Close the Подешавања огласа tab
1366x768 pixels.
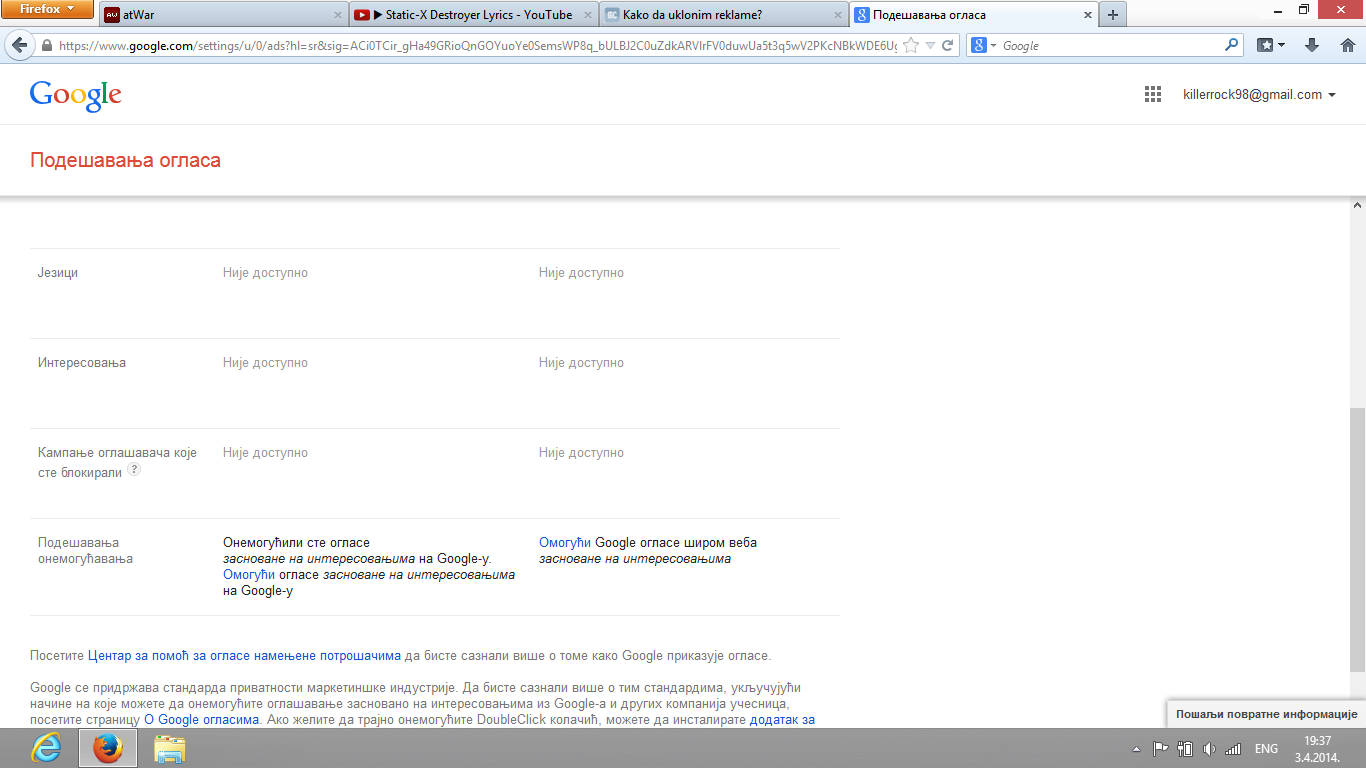pyautogui.click(x=1087, y=15)
